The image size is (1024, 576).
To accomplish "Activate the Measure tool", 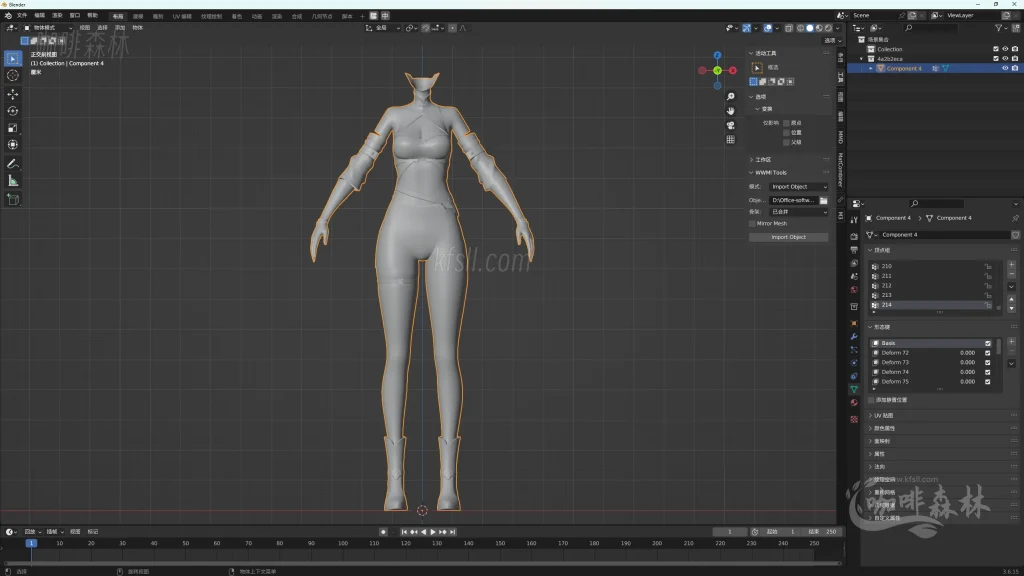I will [x=12, y=181].
